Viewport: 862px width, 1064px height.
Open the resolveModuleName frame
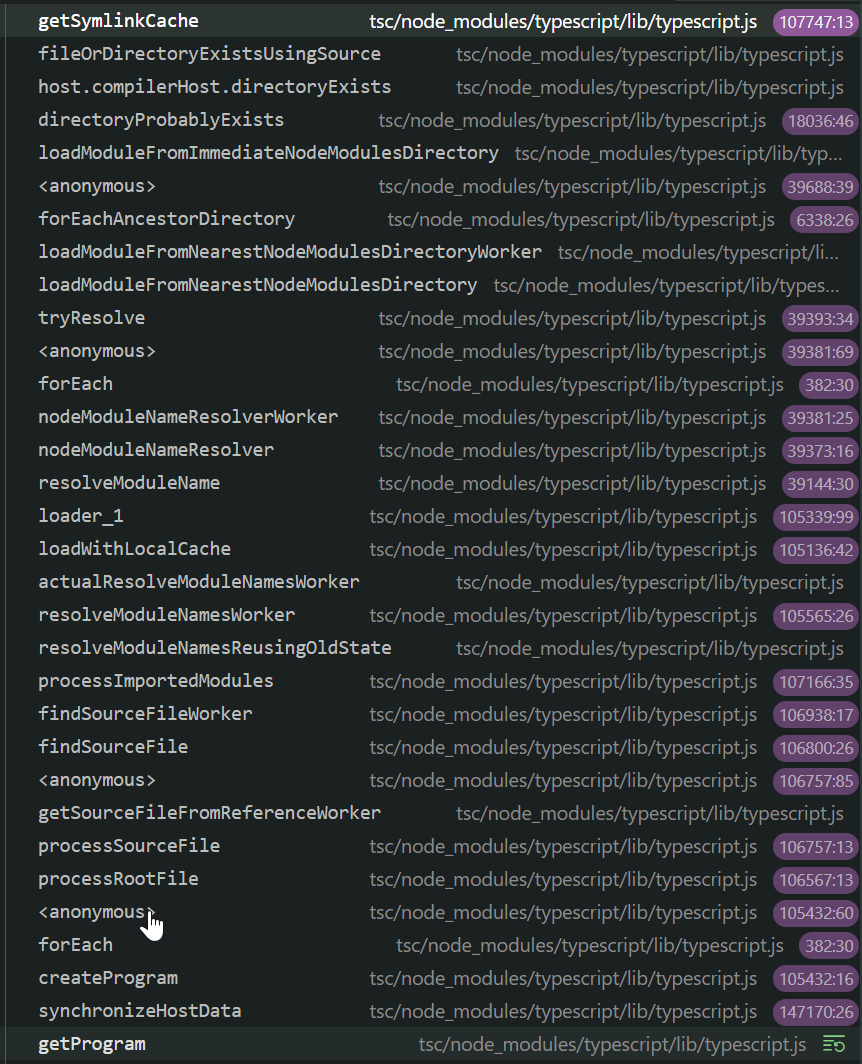pos(128,483)
